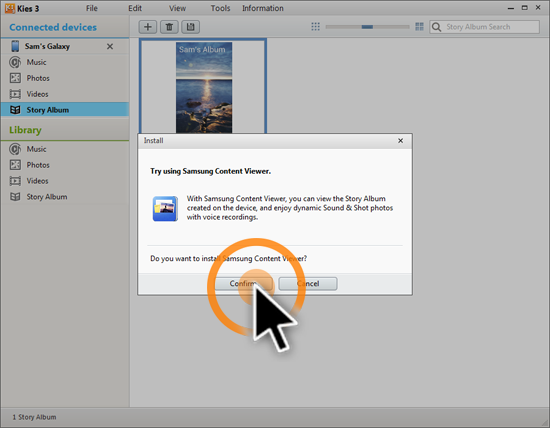This screenshot has height=428, width=550.
Task: Open Videos in the Library section
Action: coord(65,181)
